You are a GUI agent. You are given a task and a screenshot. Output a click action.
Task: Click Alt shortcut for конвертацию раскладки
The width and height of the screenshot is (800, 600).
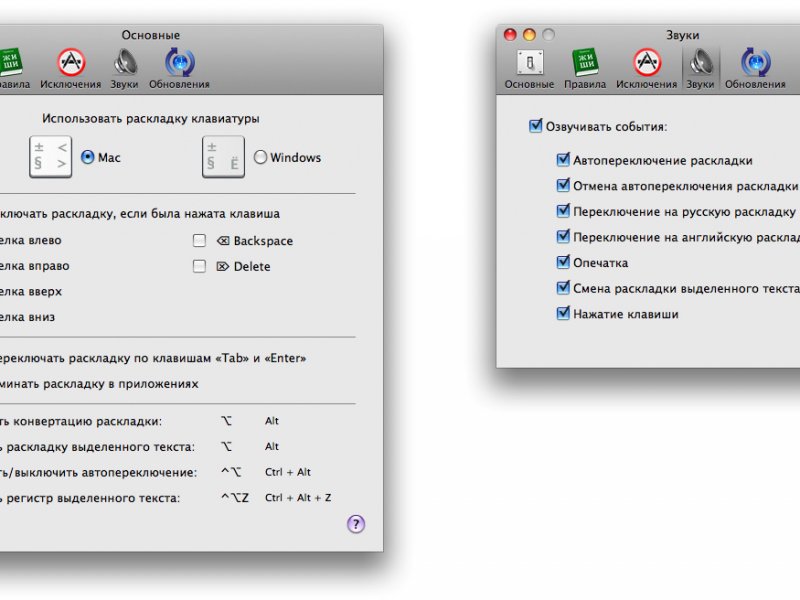click(x=272, y=421)
